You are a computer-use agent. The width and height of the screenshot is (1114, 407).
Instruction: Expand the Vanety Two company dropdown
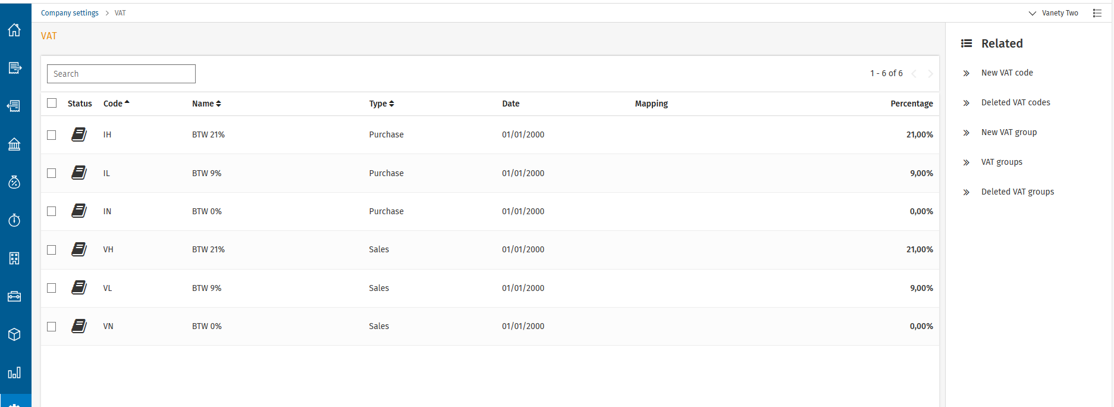click(1053, 13)
